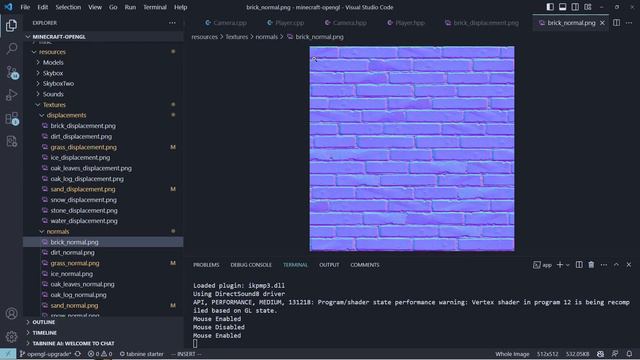Switch to the Debug Console tab
The image size is (640, 360).
(x=251, y=265)
